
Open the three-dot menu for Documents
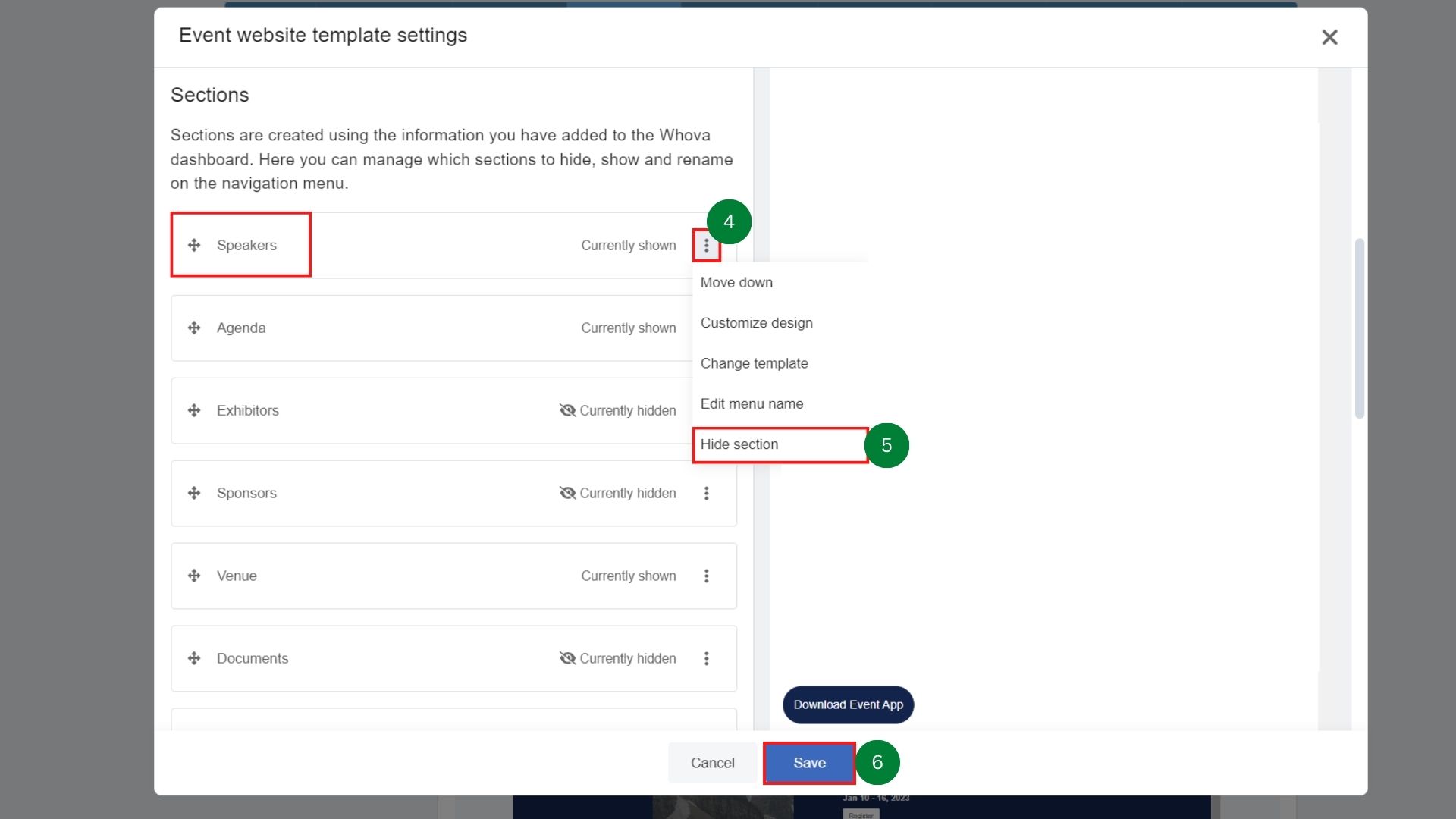(706, 658)
